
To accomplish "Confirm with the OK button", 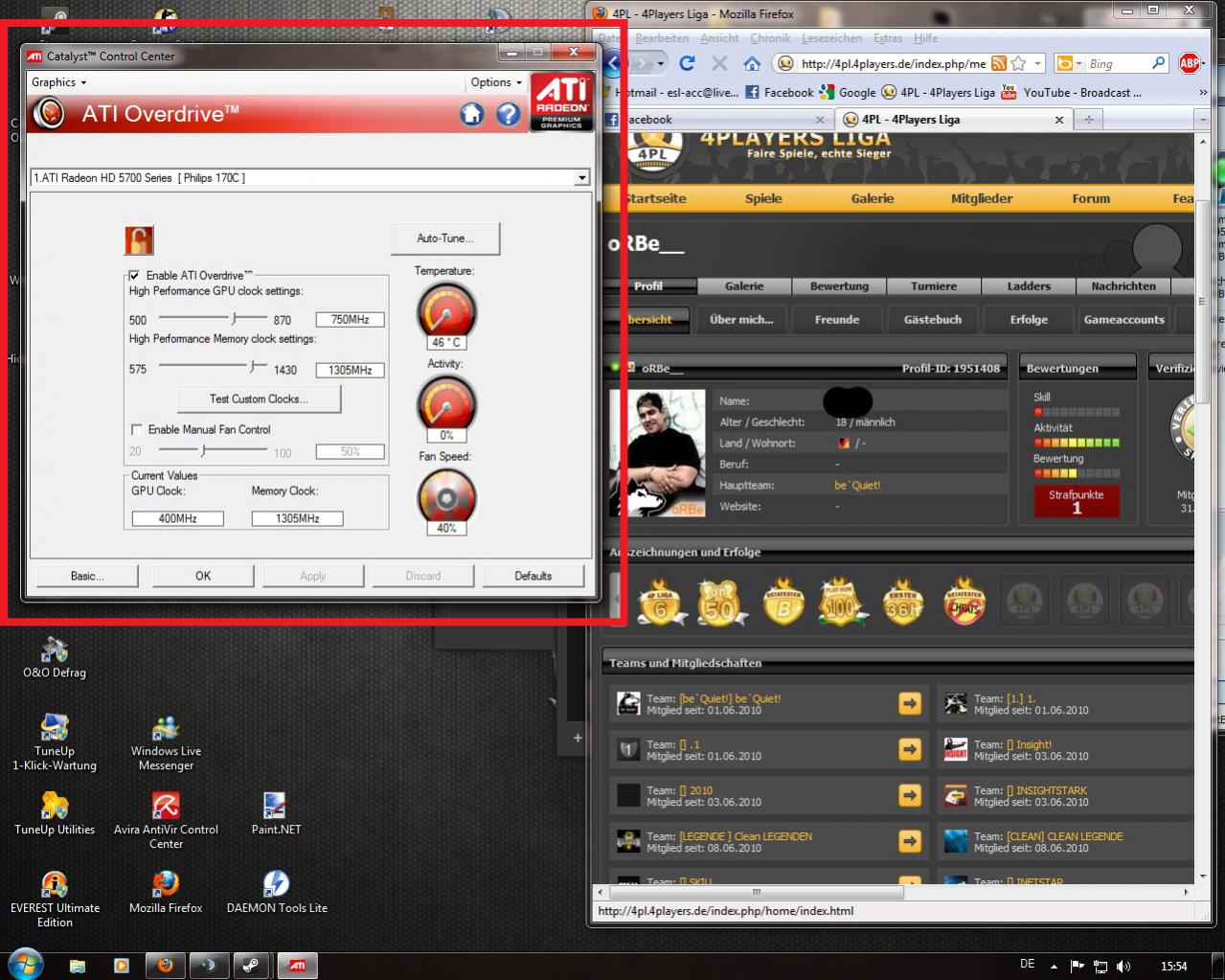I will coord(203,576).
